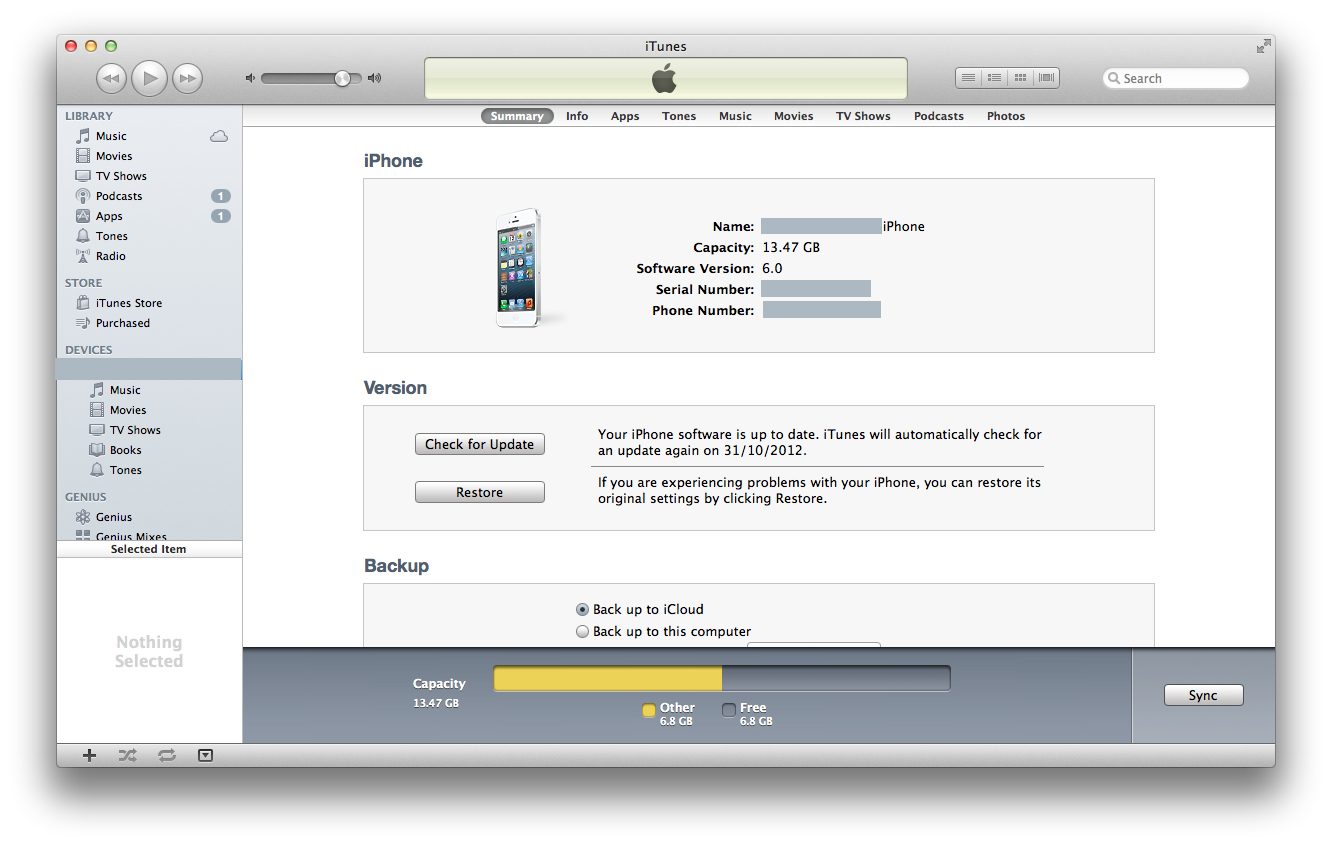The width and height of the screenshot is (1332, 846).
Task: Switch to Cover Flow view icon
Action: (1046, 78)
